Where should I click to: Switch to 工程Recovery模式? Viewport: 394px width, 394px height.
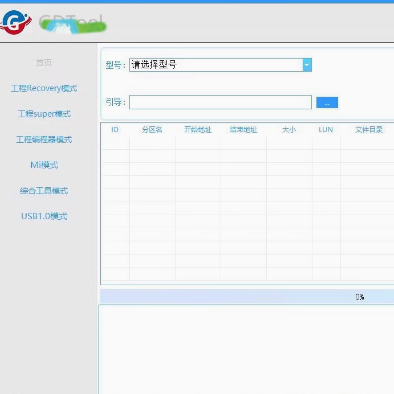click(44, 88)
